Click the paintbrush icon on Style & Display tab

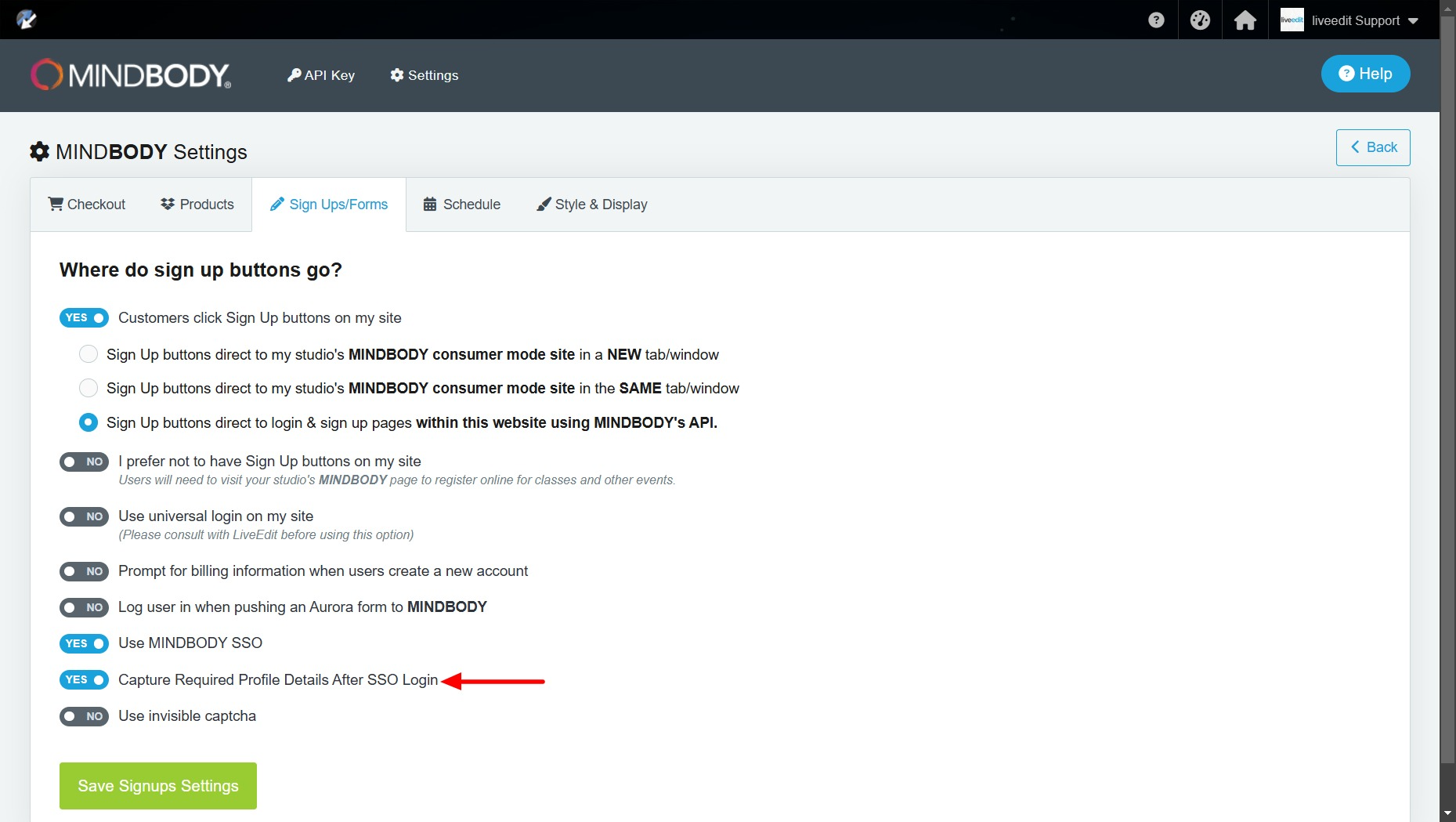coord(544,205)
